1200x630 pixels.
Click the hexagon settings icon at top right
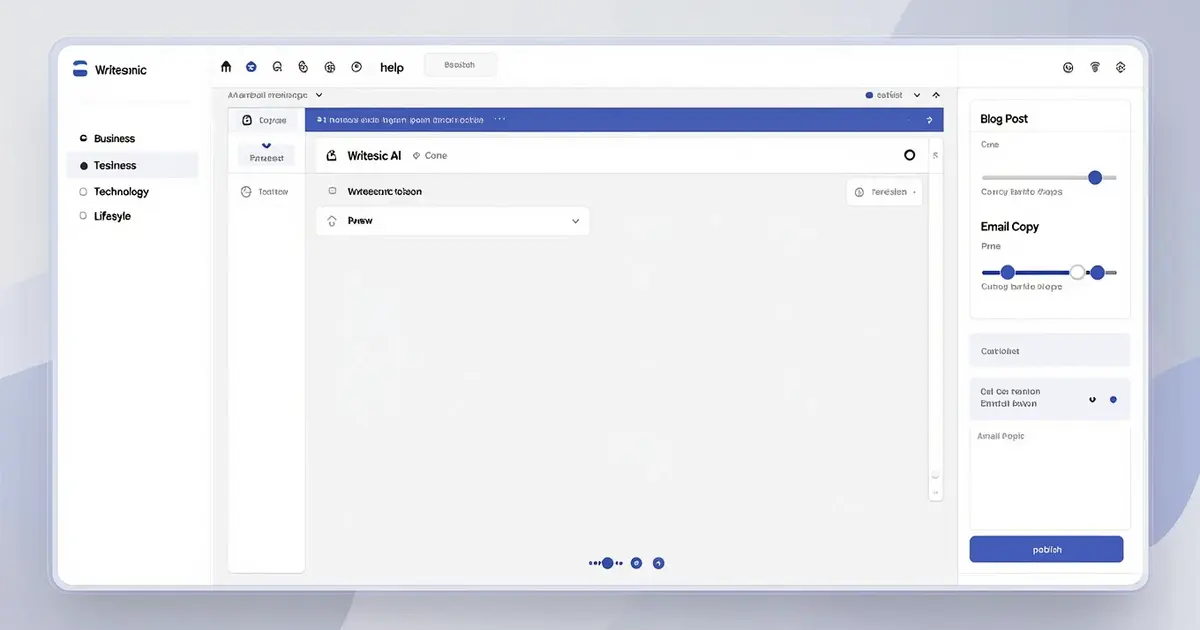[x=1121, y=67]
